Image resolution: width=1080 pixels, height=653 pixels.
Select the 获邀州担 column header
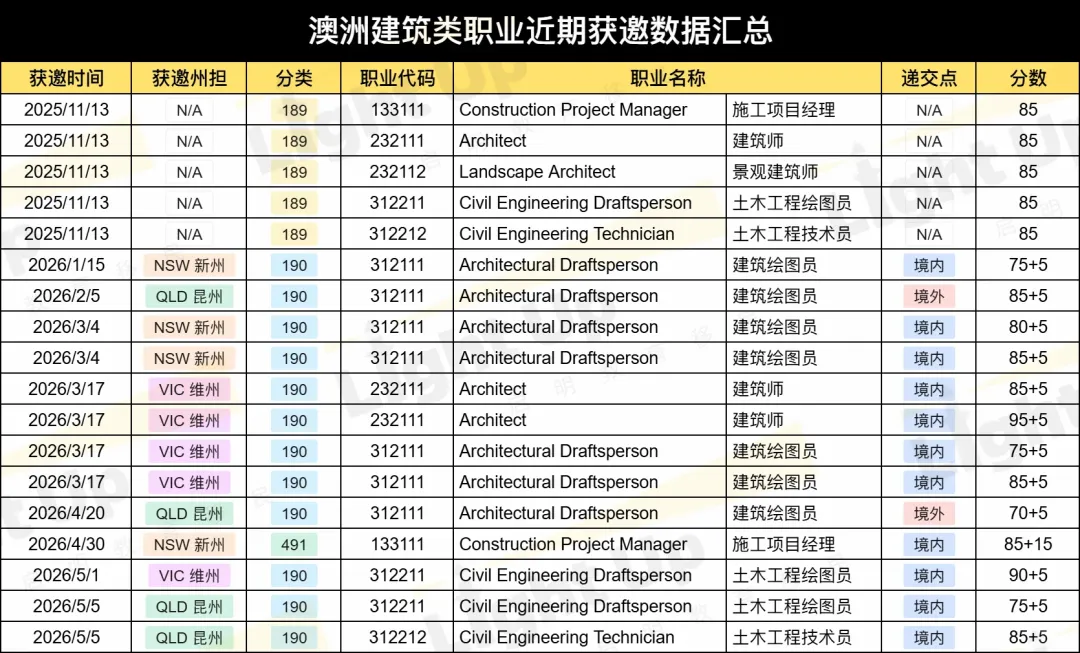189,78
